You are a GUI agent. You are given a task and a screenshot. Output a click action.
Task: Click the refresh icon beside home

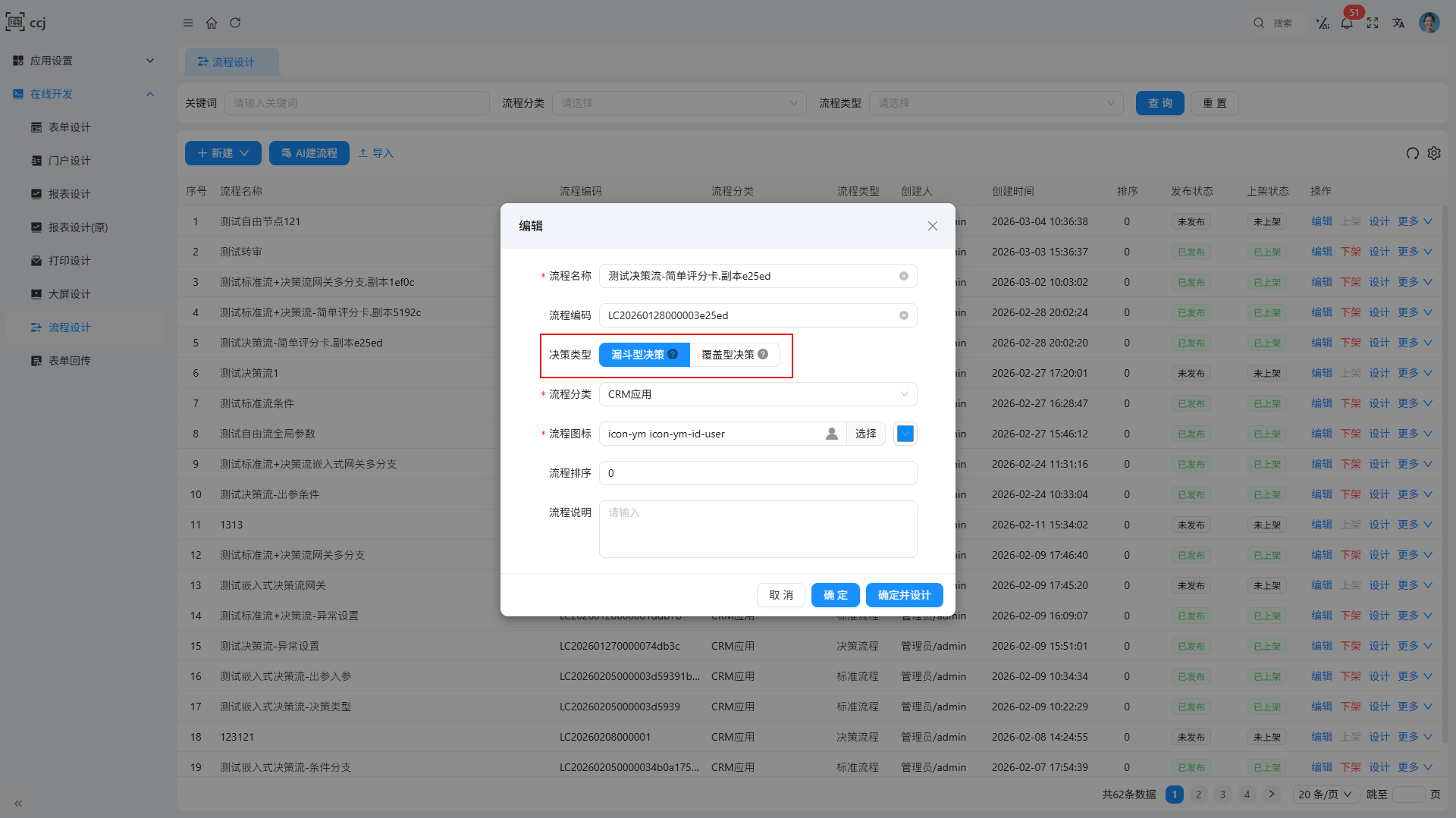click(x=235, y=23)
